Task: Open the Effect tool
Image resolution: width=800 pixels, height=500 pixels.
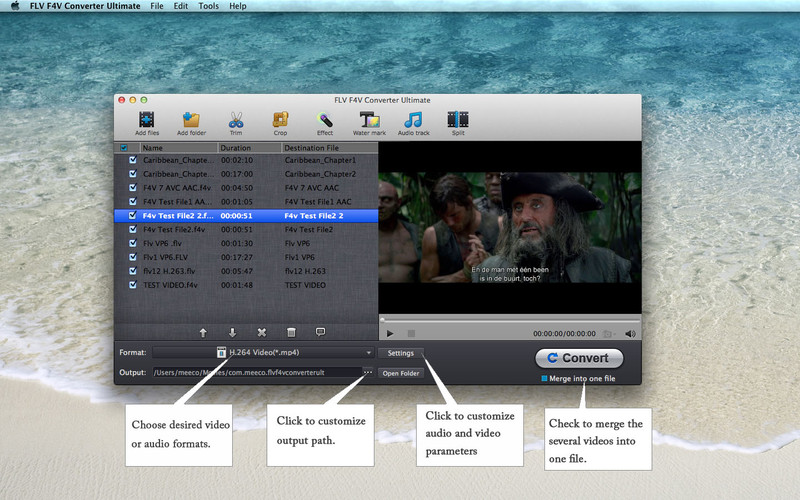Action: click(324, 123)
